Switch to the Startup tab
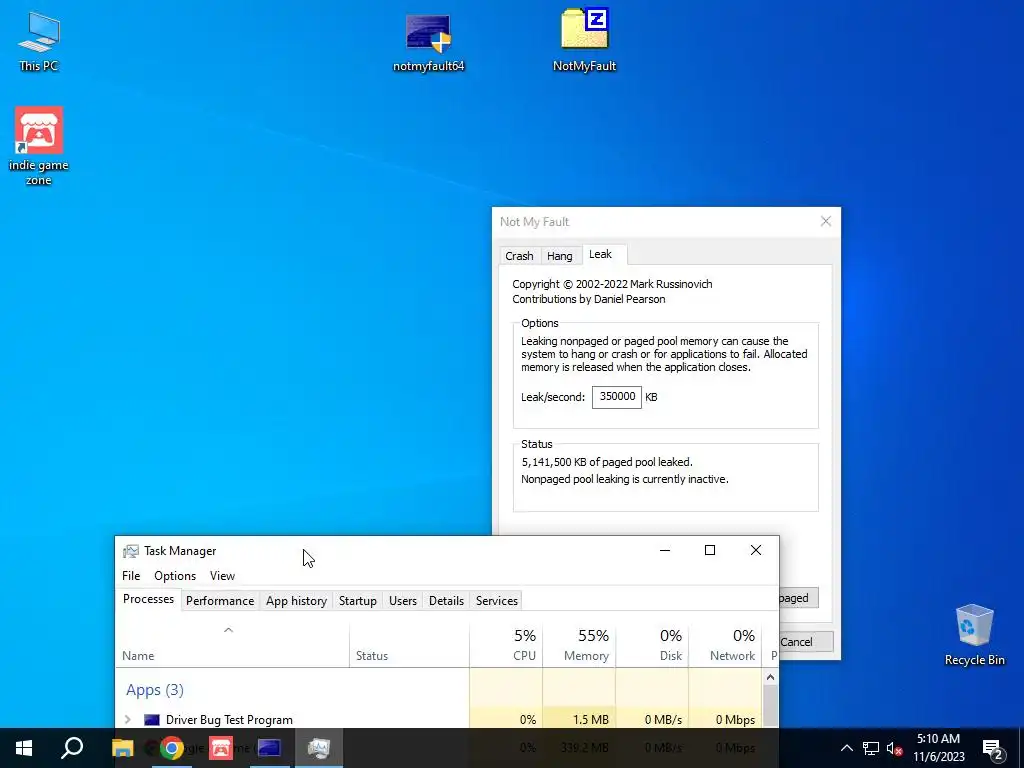 (x=358, y=601)
